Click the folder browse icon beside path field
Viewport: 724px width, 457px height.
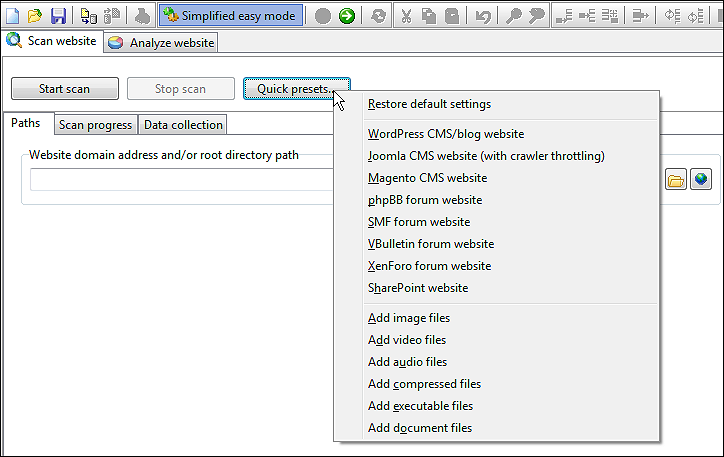tap(676, 179)
